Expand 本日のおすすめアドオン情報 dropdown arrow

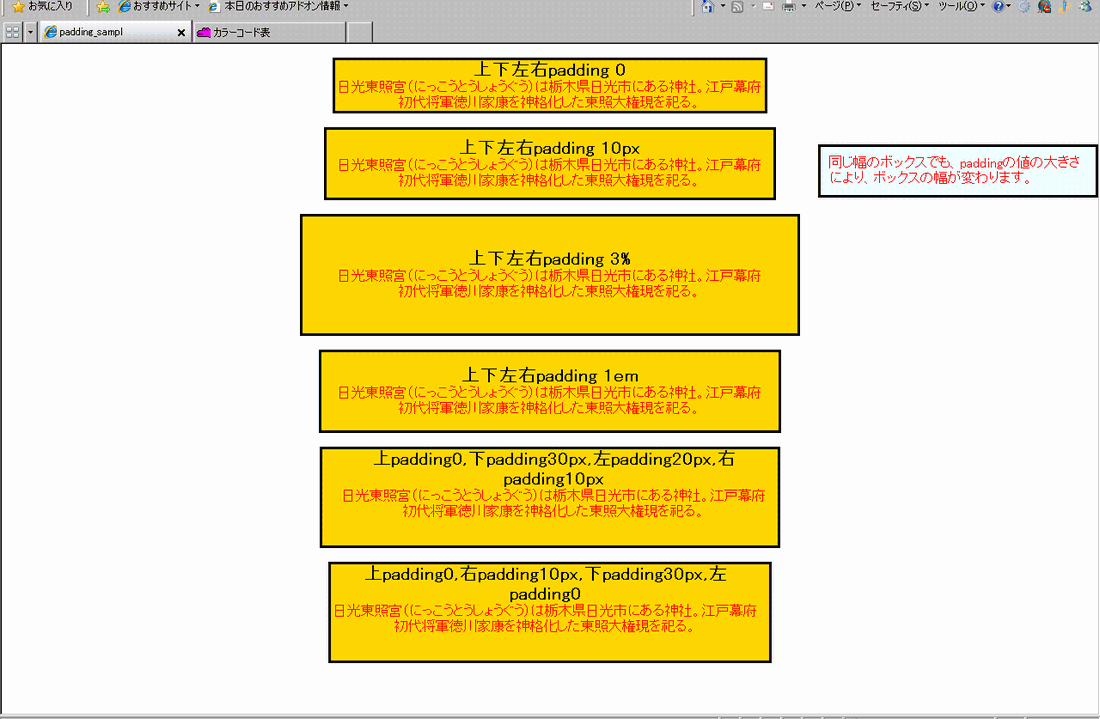point(346,6)
